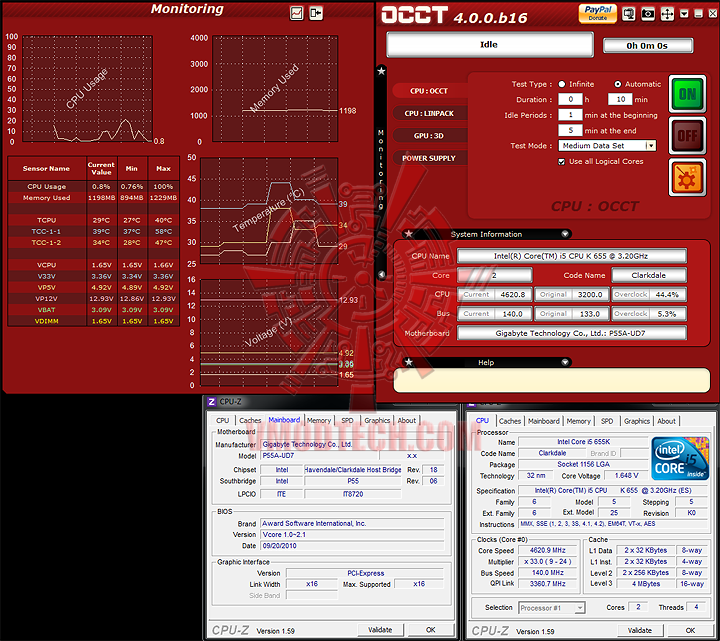This screenshot has width=720, height=641.
Task: Click the PayPal Donate button
Action: 597,13
